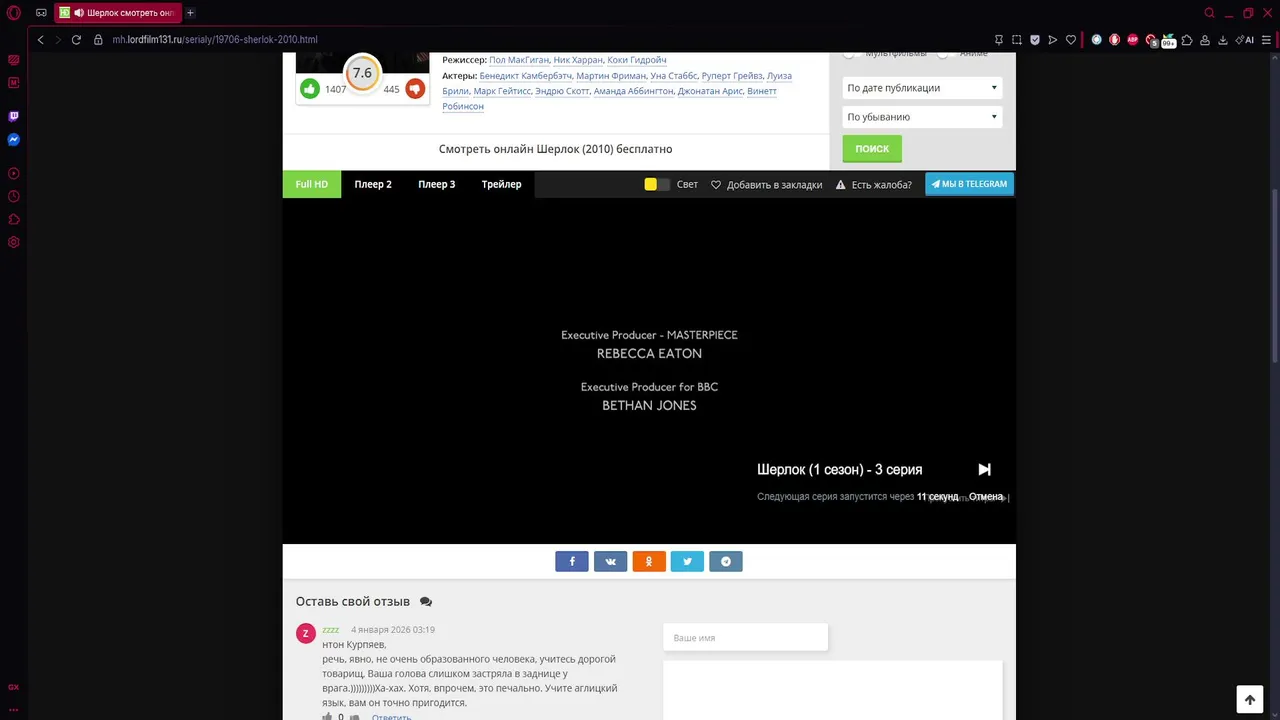Click the address bar URL

pos(215,40)
